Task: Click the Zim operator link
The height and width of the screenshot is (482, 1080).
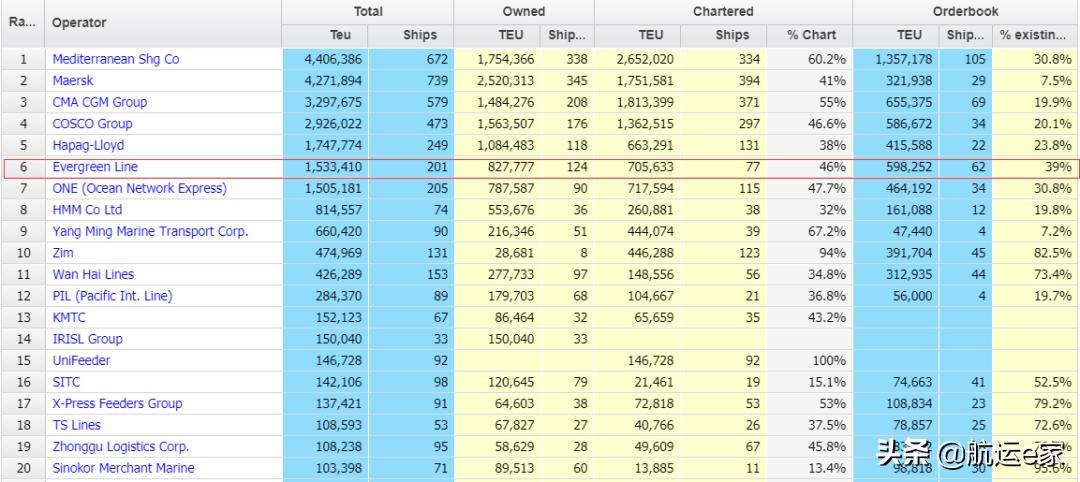Action: (x=63, y=253)
